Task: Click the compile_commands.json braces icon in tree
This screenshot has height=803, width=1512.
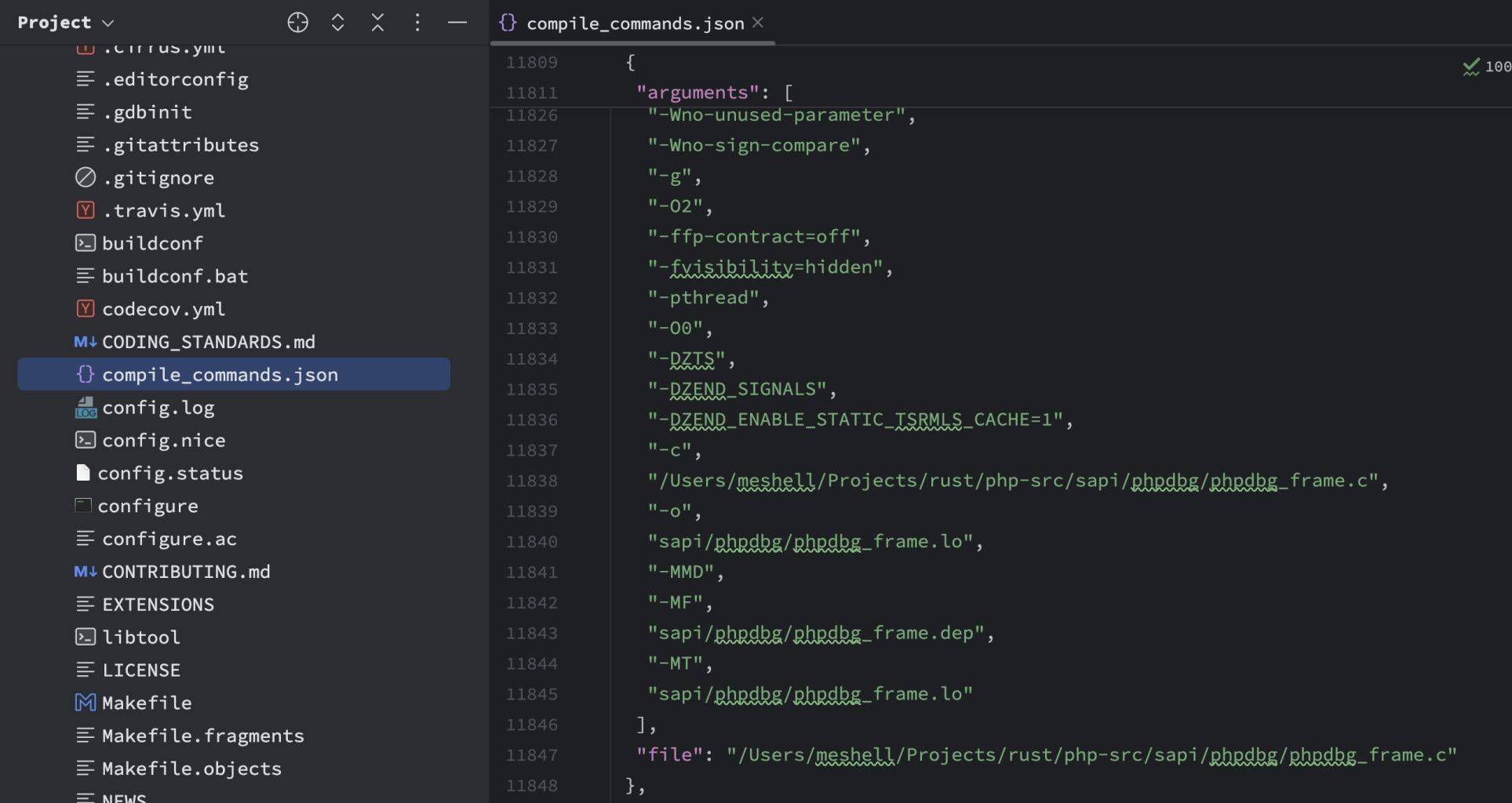Action: point(85,375)
